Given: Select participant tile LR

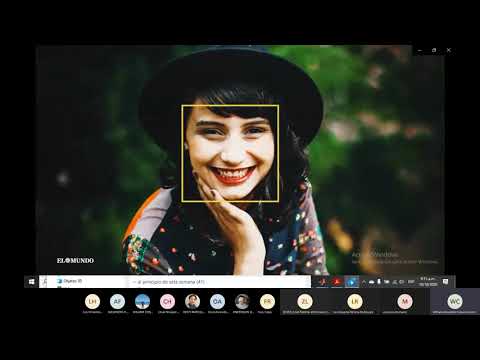Looking at the screenshot, I should click(355, 302).
